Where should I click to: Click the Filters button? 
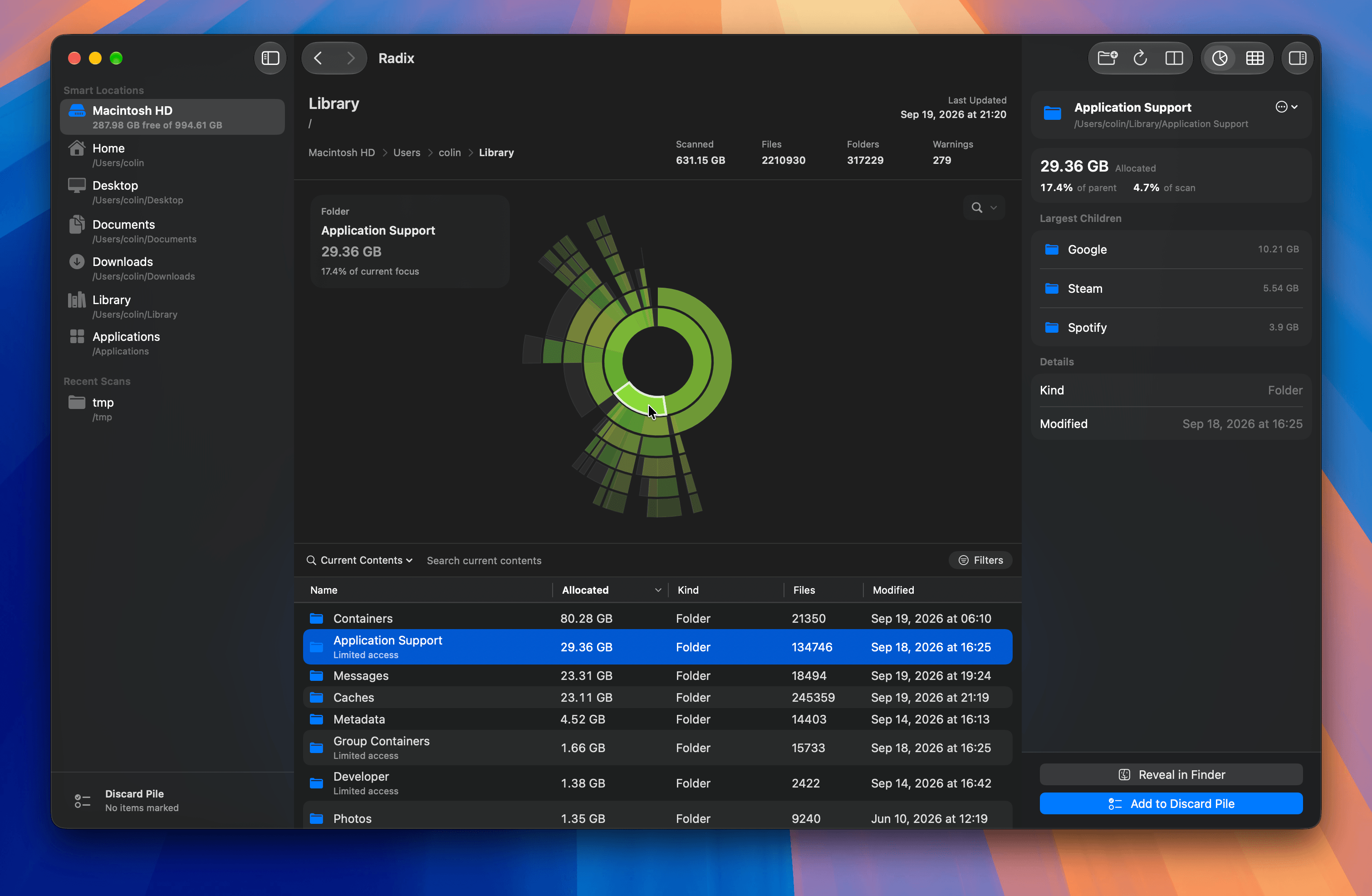click(x=980, y=561)
